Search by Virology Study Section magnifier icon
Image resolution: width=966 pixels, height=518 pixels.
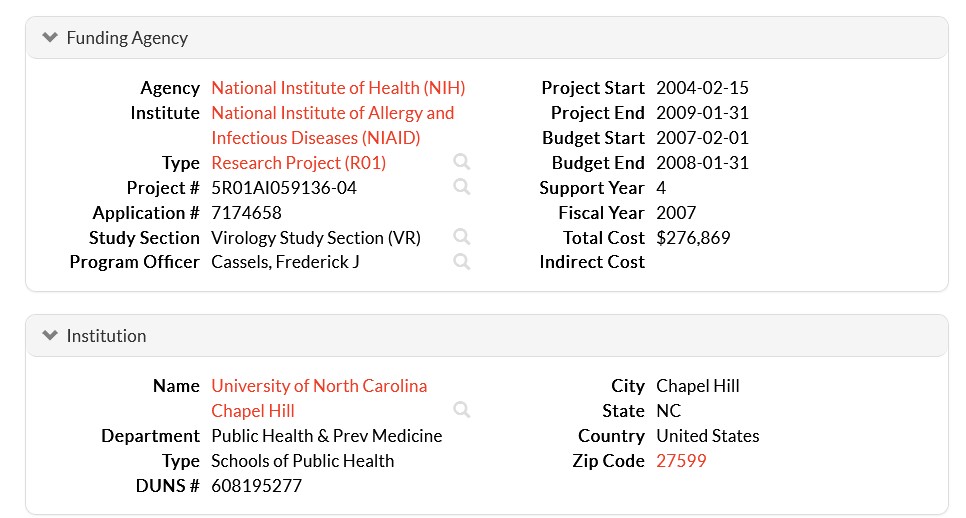coord(461,237)
